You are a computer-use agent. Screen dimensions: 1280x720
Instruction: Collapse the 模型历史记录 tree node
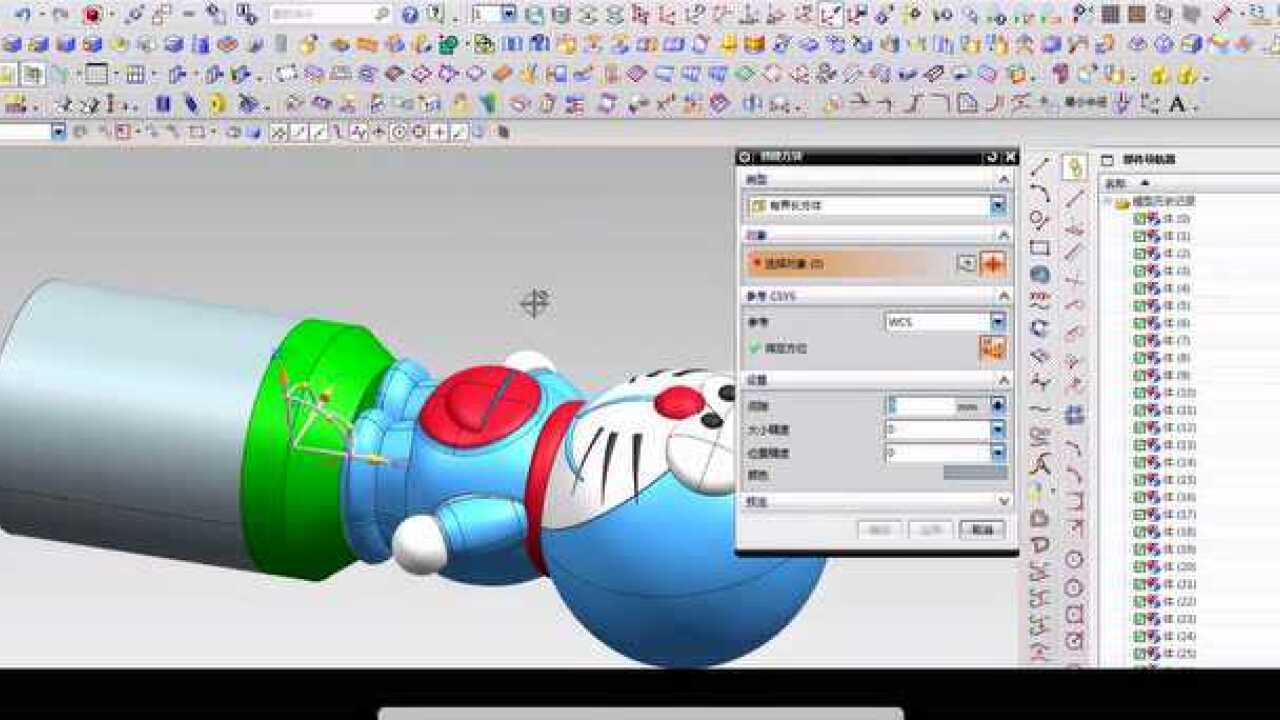point(1108,201)
